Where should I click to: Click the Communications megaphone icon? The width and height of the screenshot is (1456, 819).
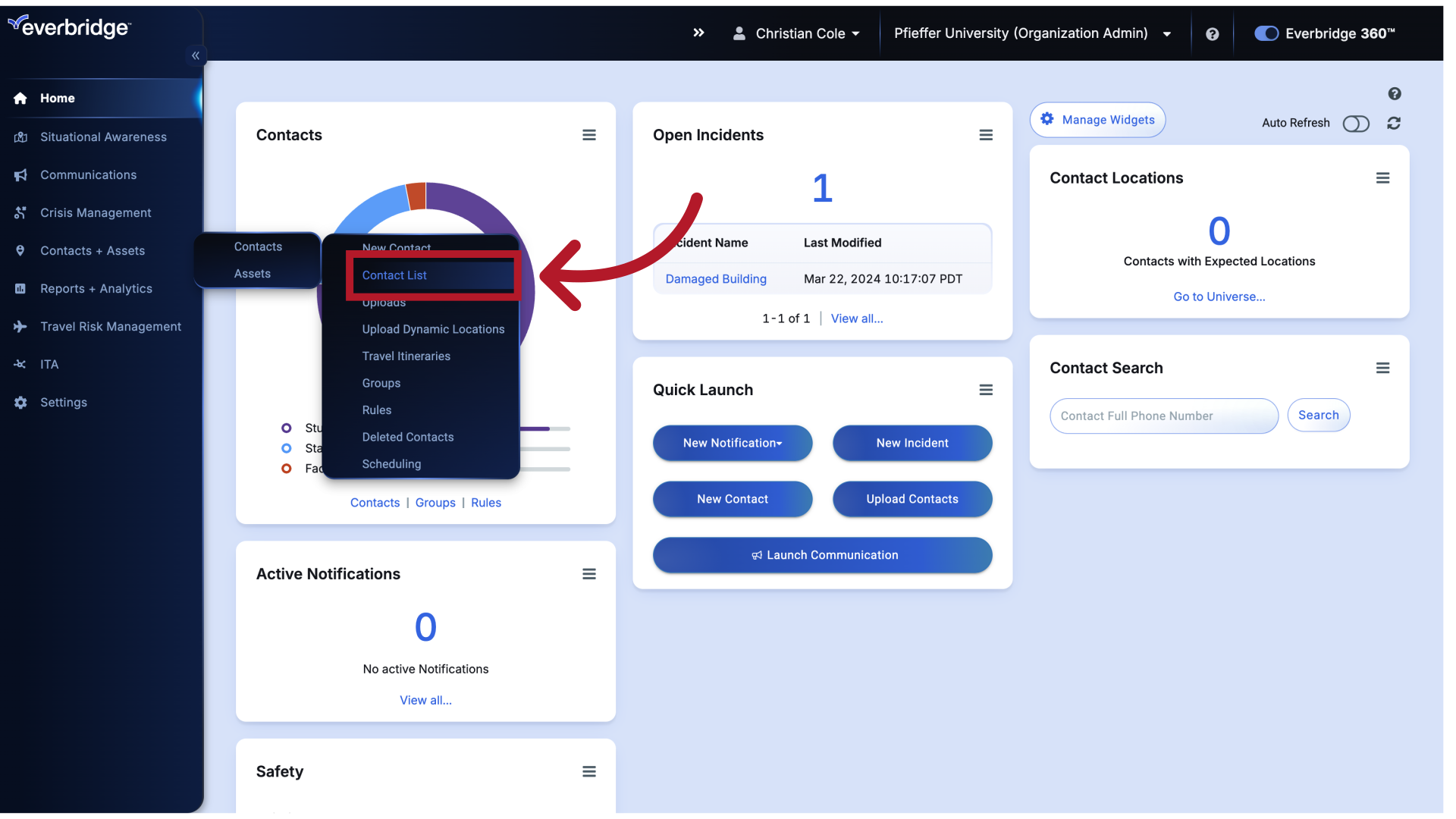tap(20, 175)
